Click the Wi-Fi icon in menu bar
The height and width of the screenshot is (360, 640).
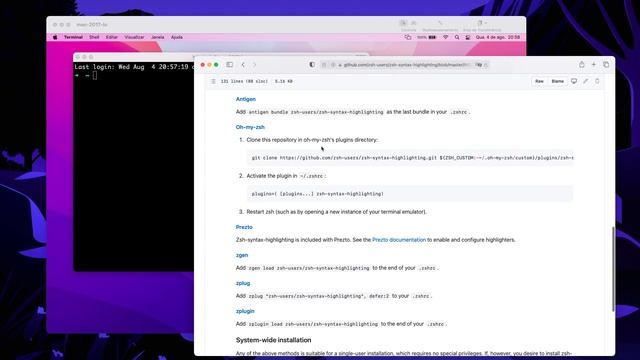[x=446, y=37]
